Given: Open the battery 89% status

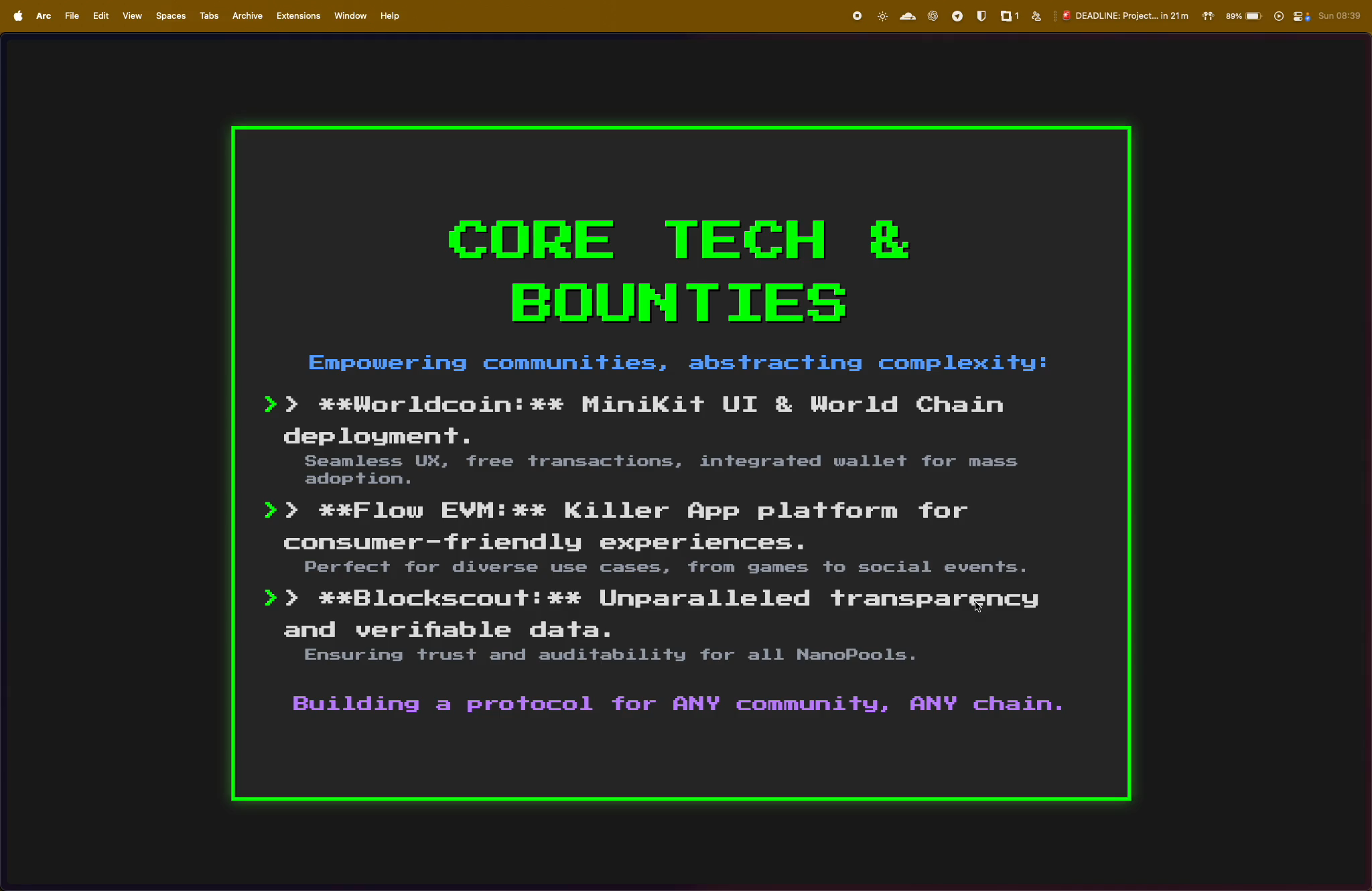Looking at the screenshot, I should click(1244, 15).
